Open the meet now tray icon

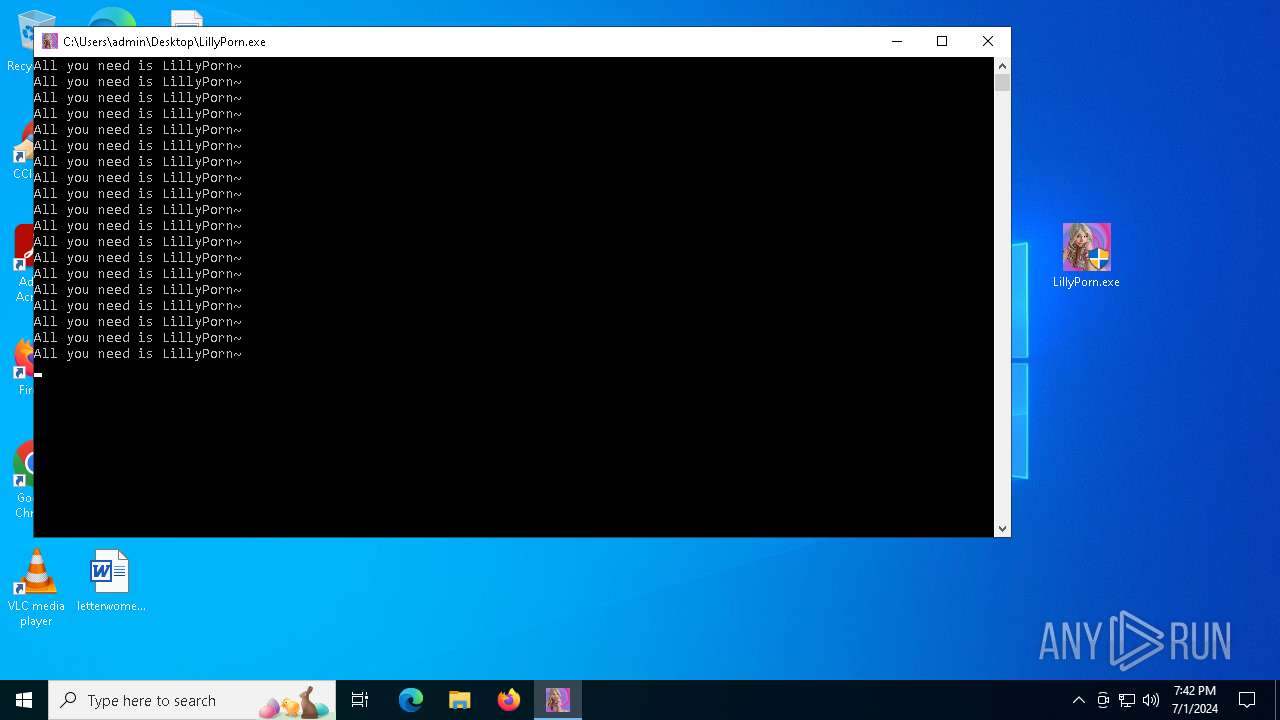pos(1103,700)
